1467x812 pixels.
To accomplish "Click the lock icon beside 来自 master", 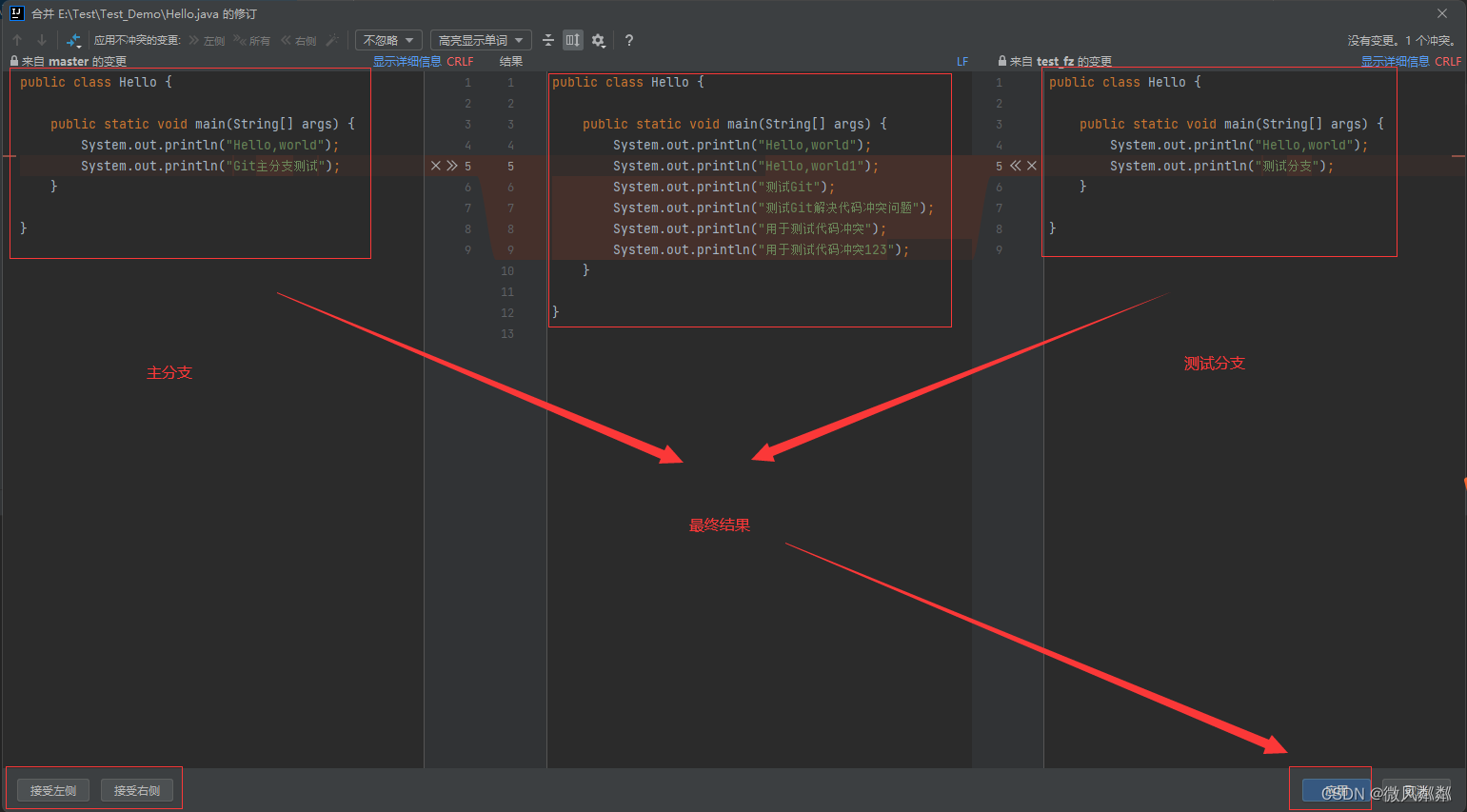I will (14, 61).
